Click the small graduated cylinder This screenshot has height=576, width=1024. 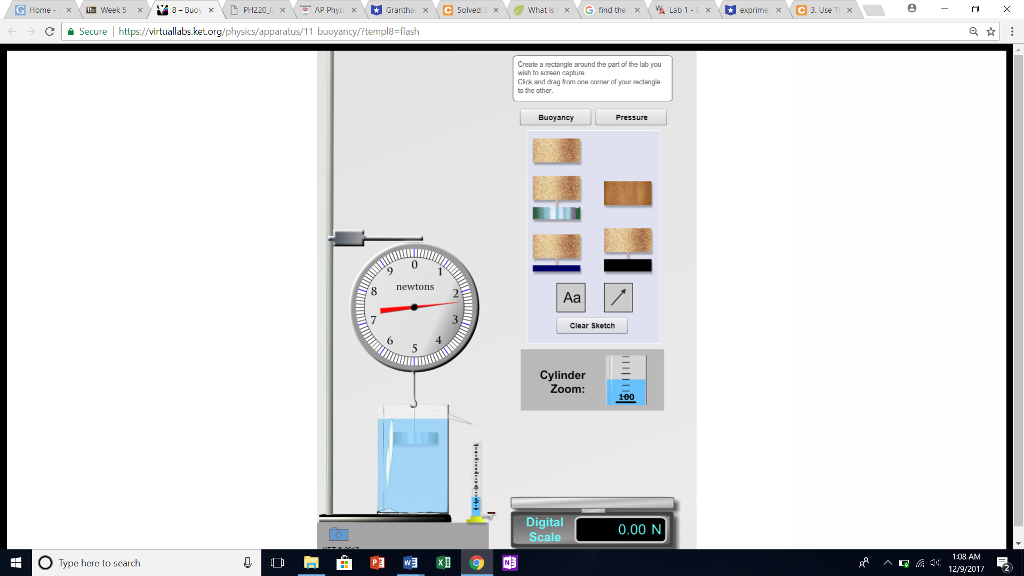(476, 480)
